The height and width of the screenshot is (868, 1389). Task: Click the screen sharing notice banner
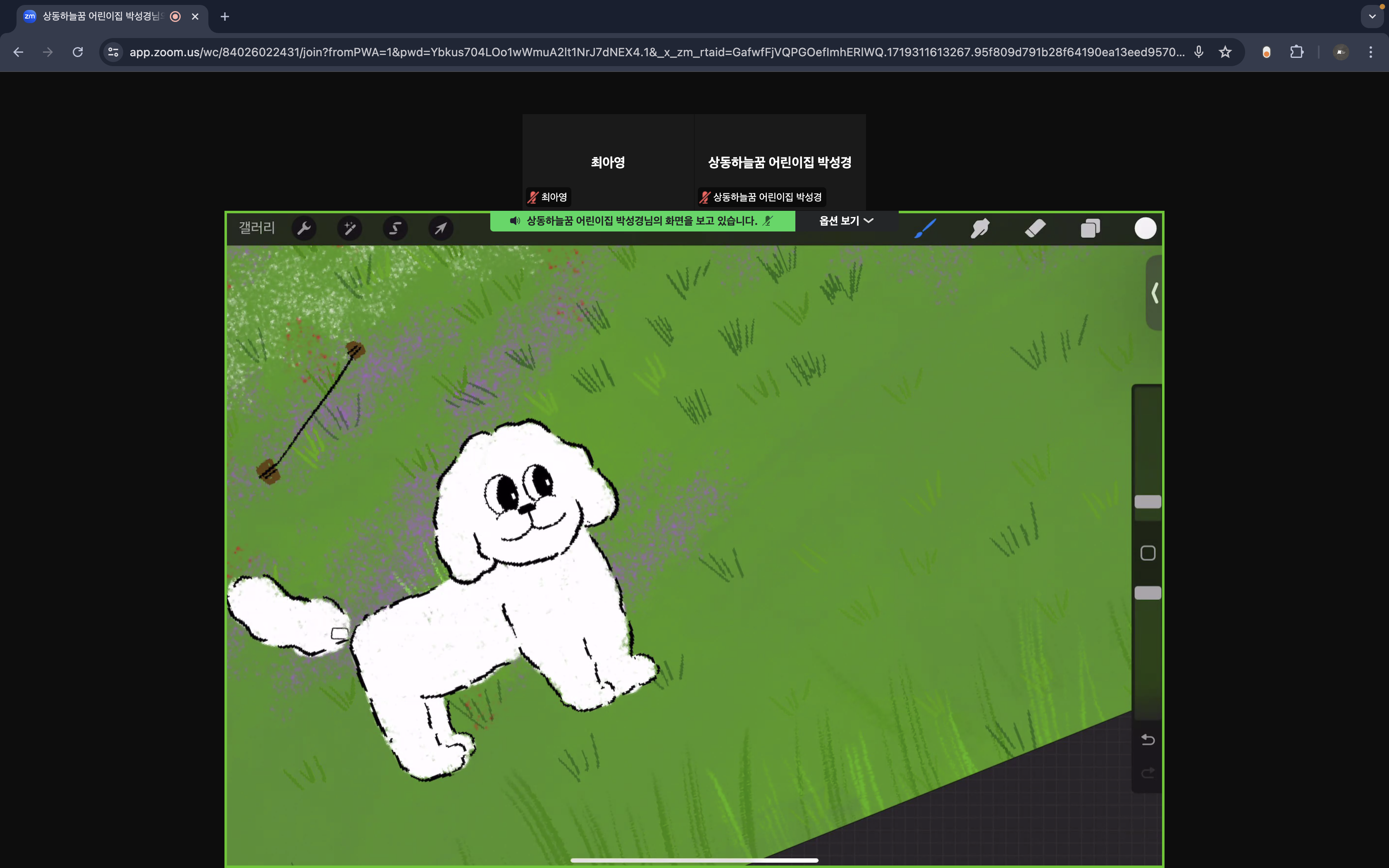tap(642, 221)
